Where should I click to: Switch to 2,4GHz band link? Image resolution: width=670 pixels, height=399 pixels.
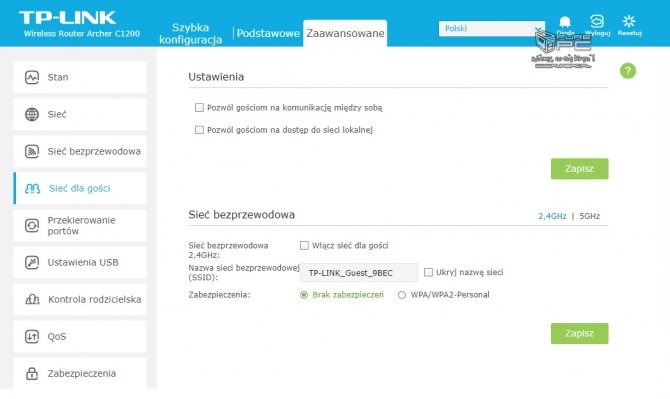click(x=552, y=216)
